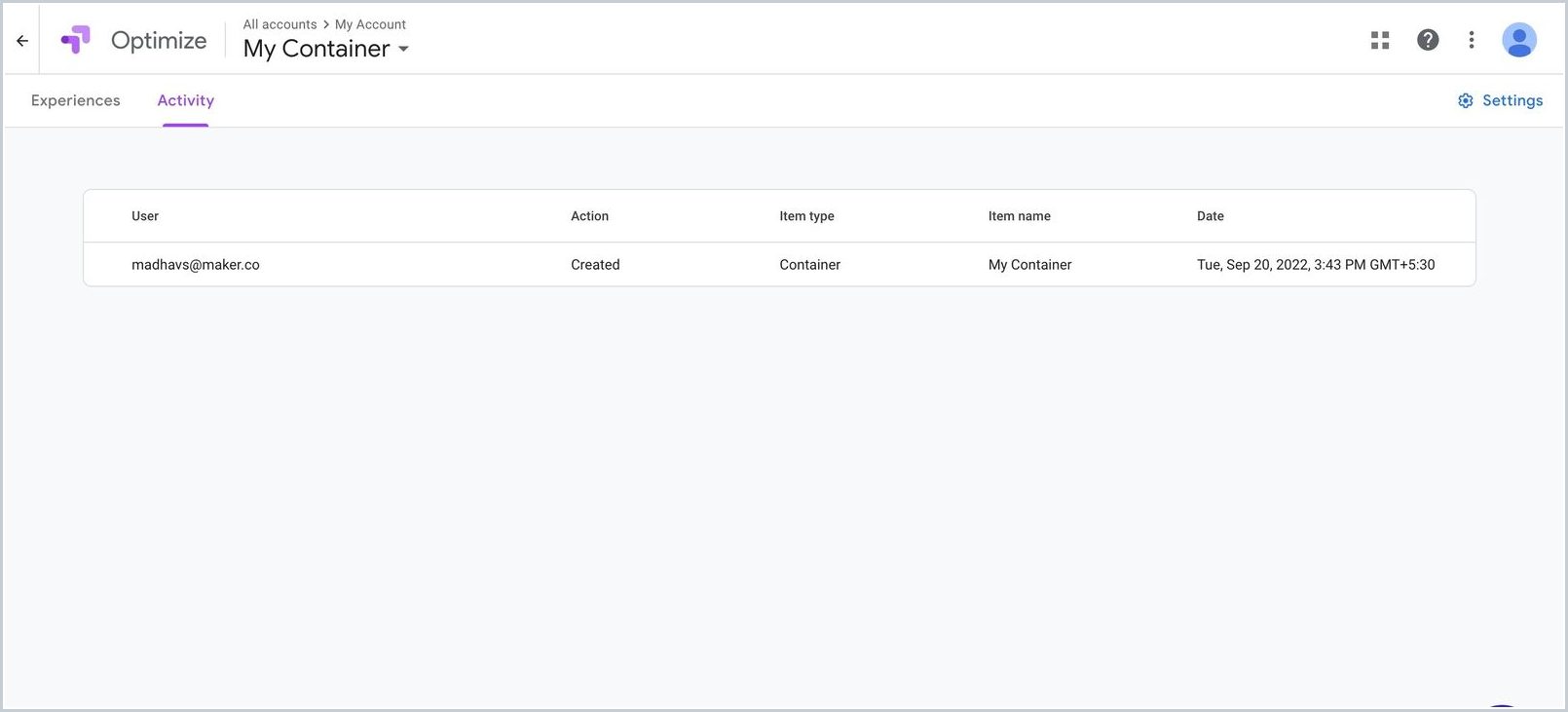1568x712 pixels.
Task: Click the Item type column header
Action: (806, 216)
